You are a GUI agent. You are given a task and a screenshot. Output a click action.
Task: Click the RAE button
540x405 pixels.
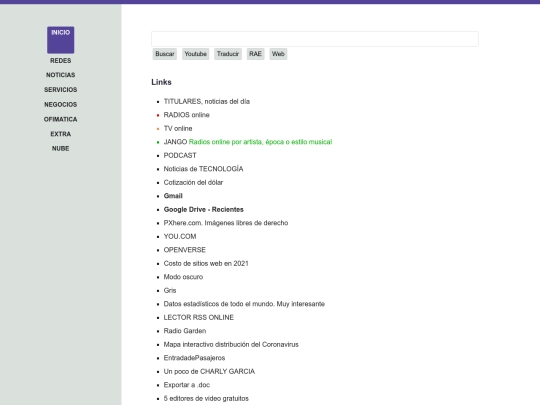coord(256,54)
